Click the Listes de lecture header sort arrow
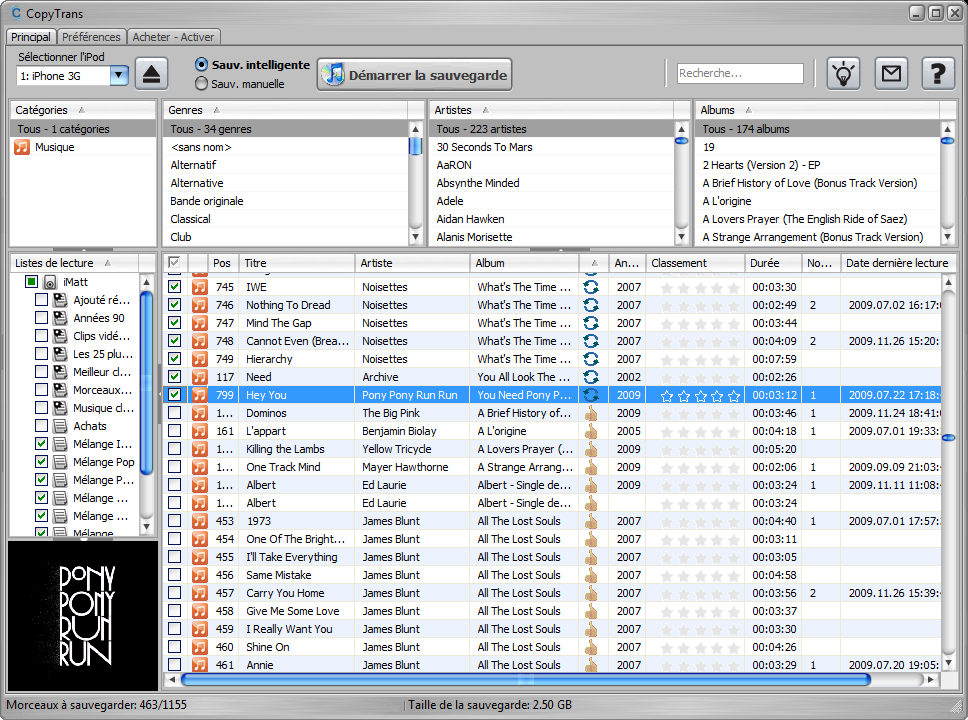This screenshot has height=720, width=968. tap(106, 263)
